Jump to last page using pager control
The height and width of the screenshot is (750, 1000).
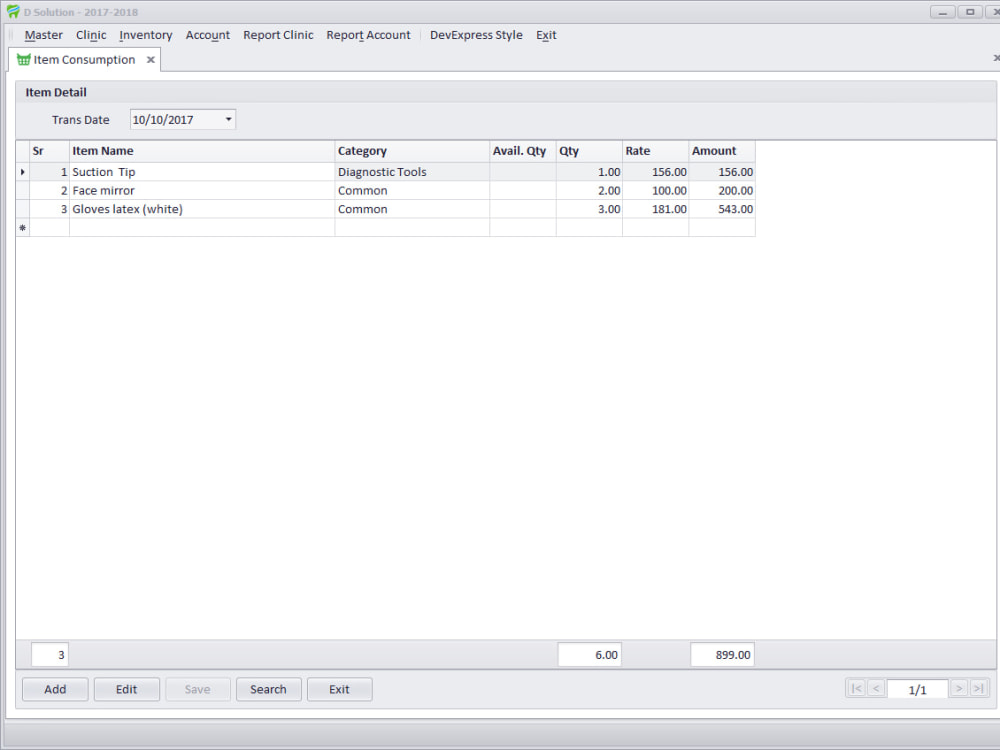(978, 688)
